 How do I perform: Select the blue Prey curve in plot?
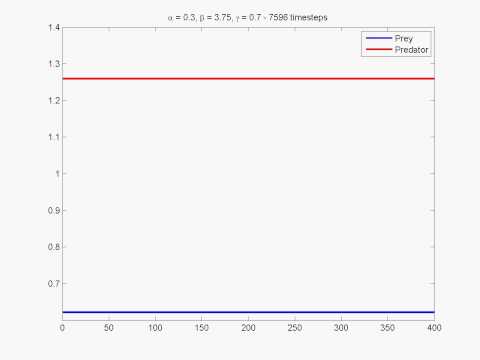coord(248,312)
